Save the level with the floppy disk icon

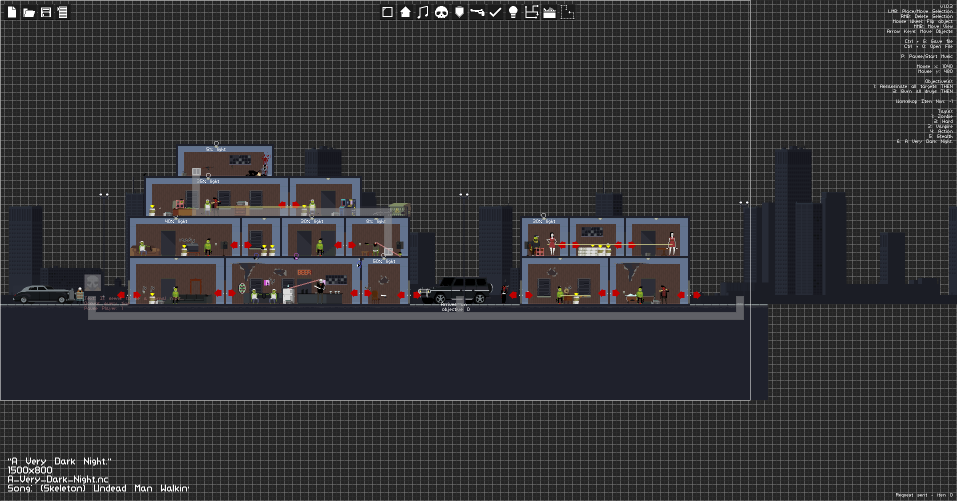click(x=46, y=12)
